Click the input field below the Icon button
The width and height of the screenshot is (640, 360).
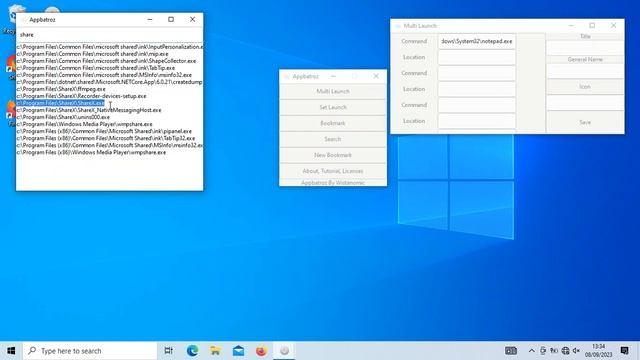pyautogui.click(x=585, y=103)
